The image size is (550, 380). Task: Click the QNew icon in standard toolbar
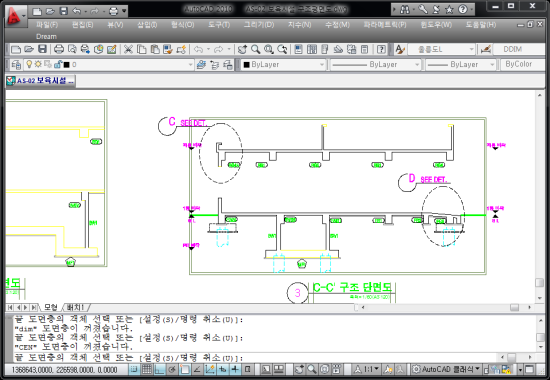coord(15,49)
